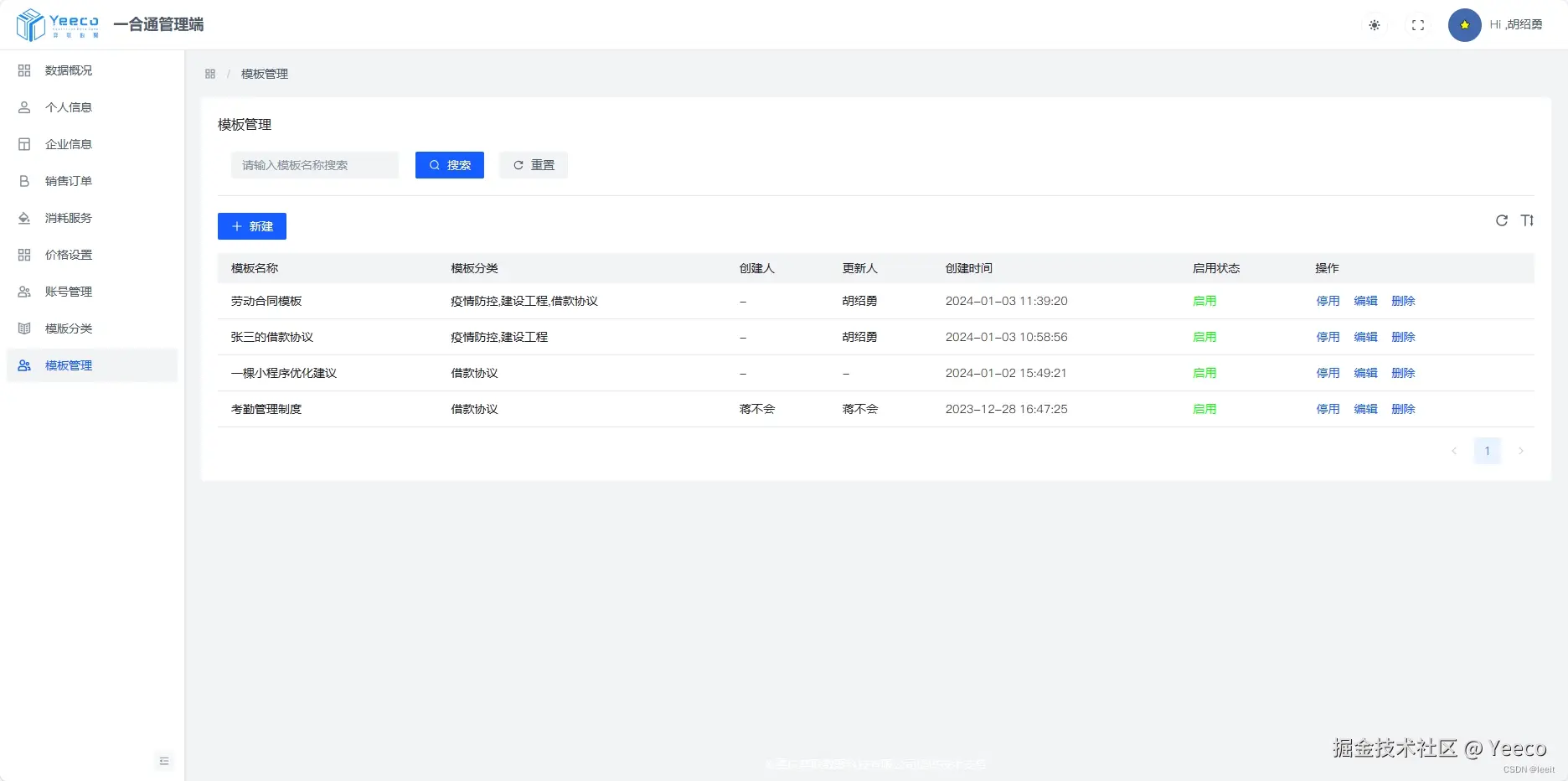
Task: Open table density/column height settings icon
Action: click(1528, 220)
